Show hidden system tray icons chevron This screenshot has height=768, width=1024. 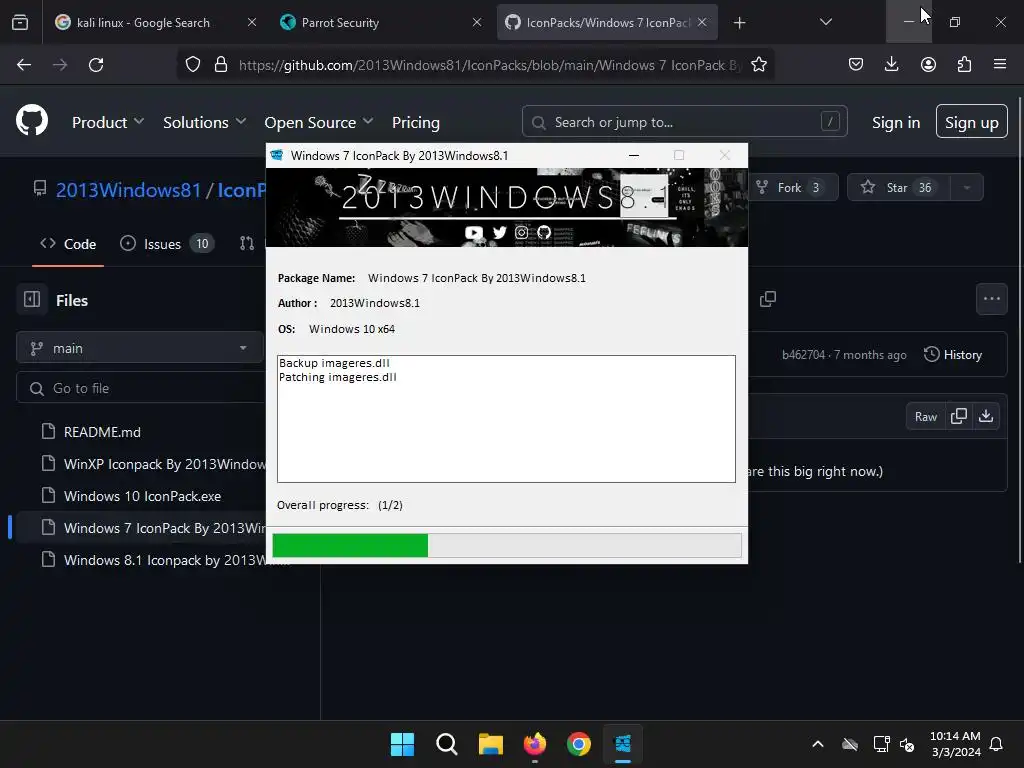[817, 744]
